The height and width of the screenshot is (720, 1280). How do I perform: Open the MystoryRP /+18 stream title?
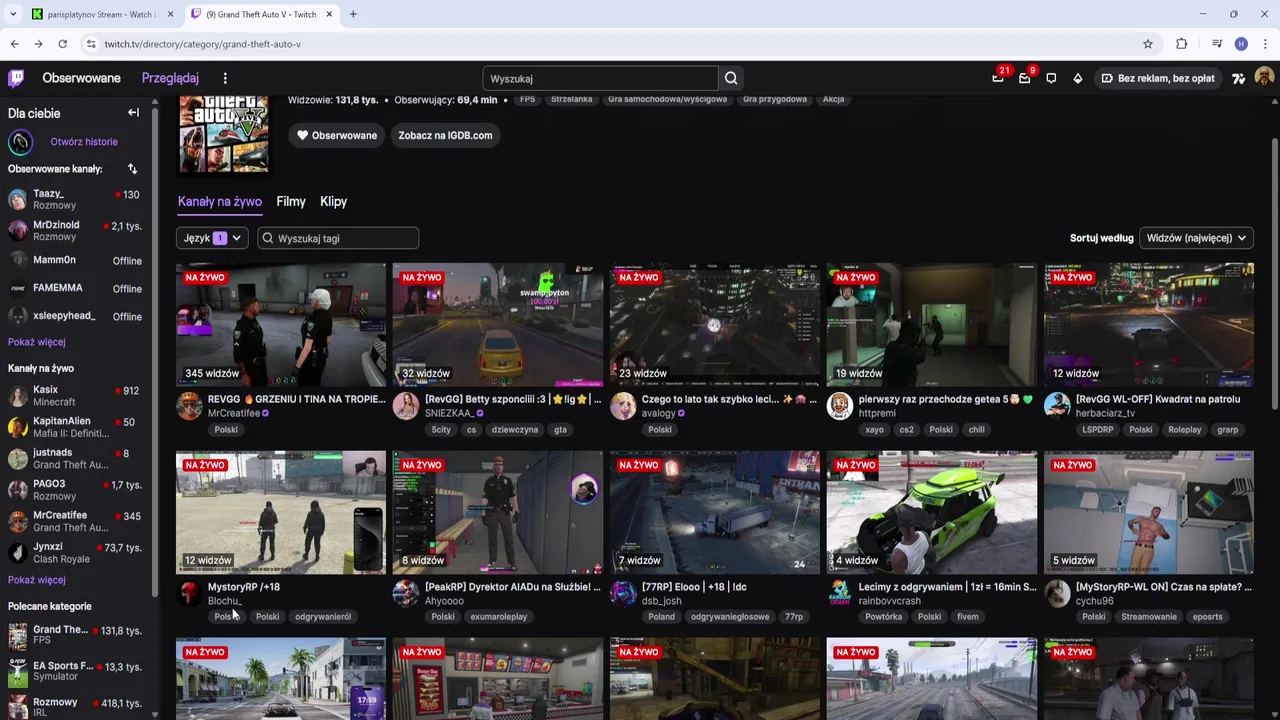244,587
